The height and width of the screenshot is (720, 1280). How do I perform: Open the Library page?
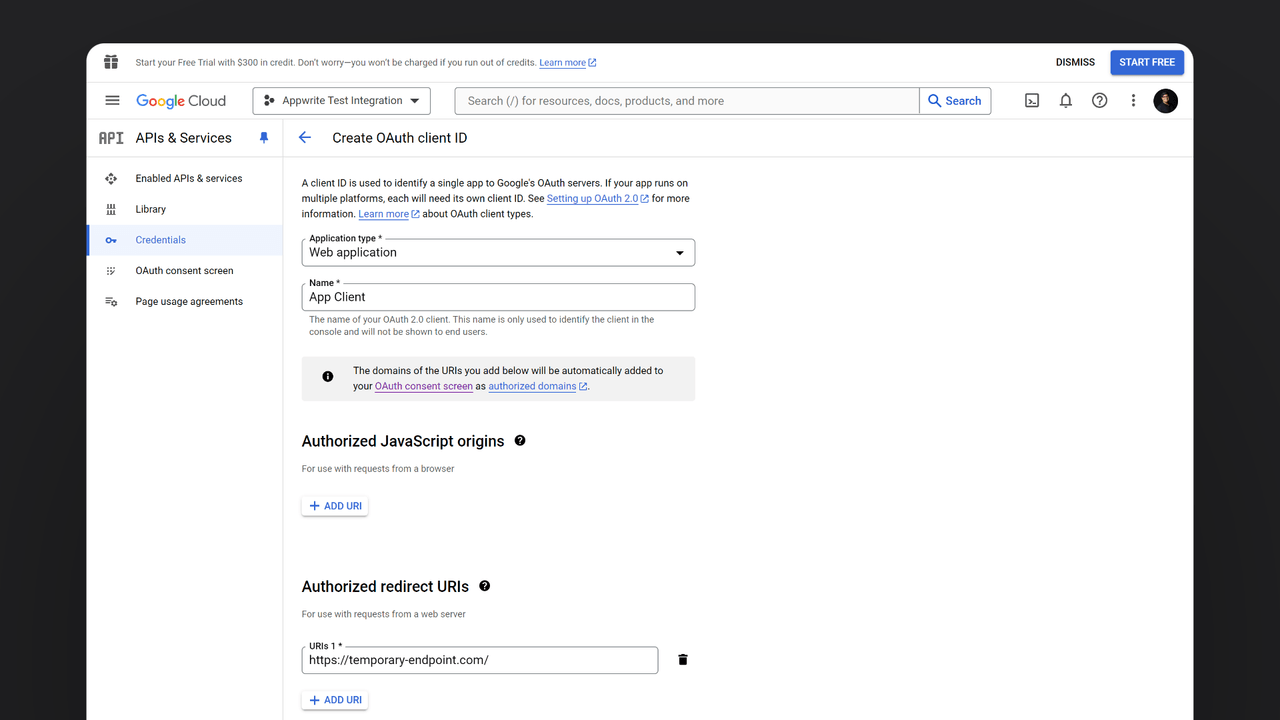(185, 209)
